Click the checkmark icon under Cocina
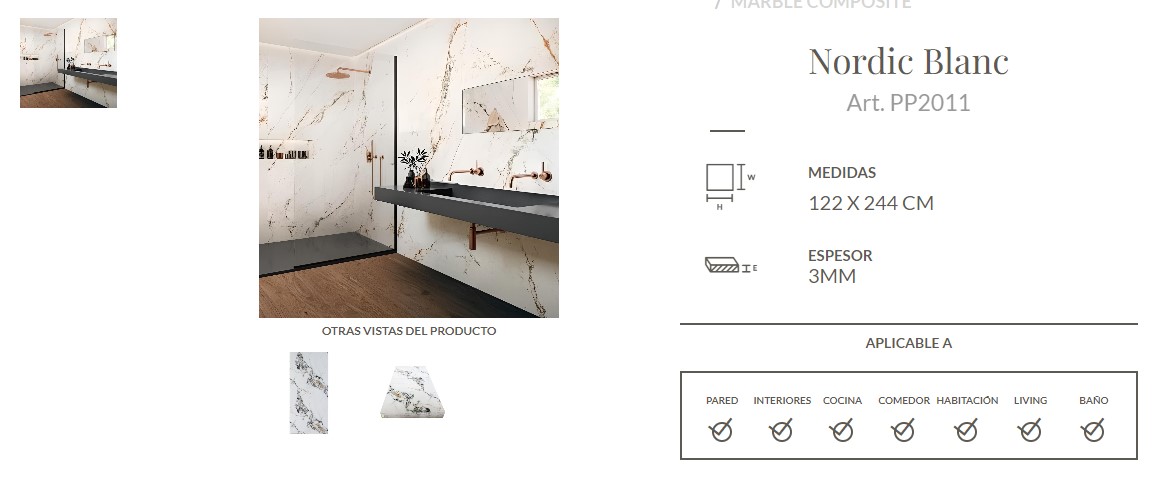1157x486 pixels. coord(842,430)
